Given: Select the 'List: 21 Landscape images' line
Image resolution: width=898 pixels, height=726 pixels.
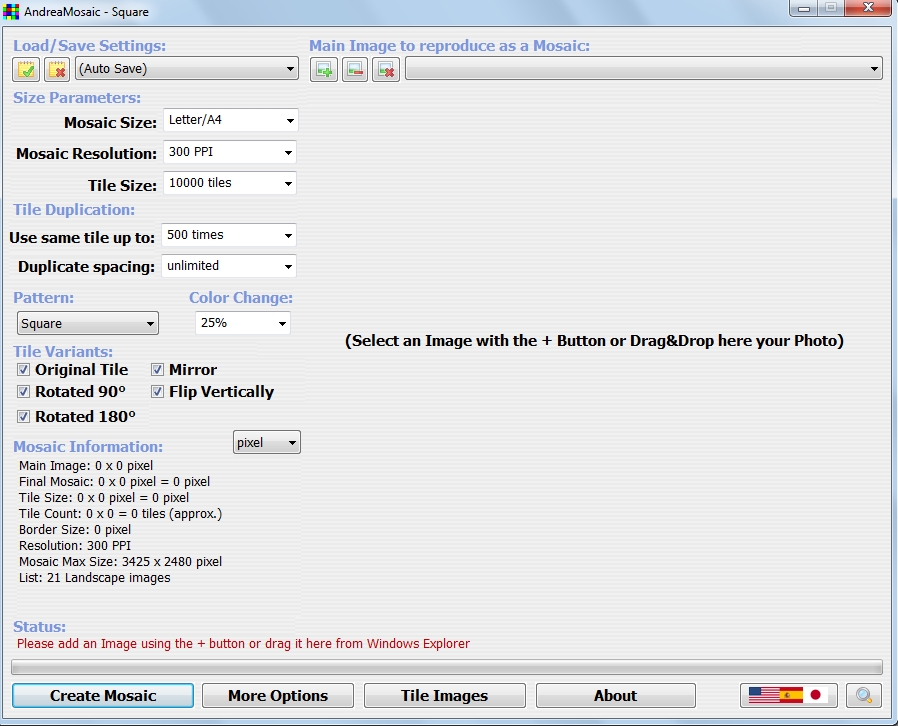Looking at the screenshot, I should pos(94,578).
